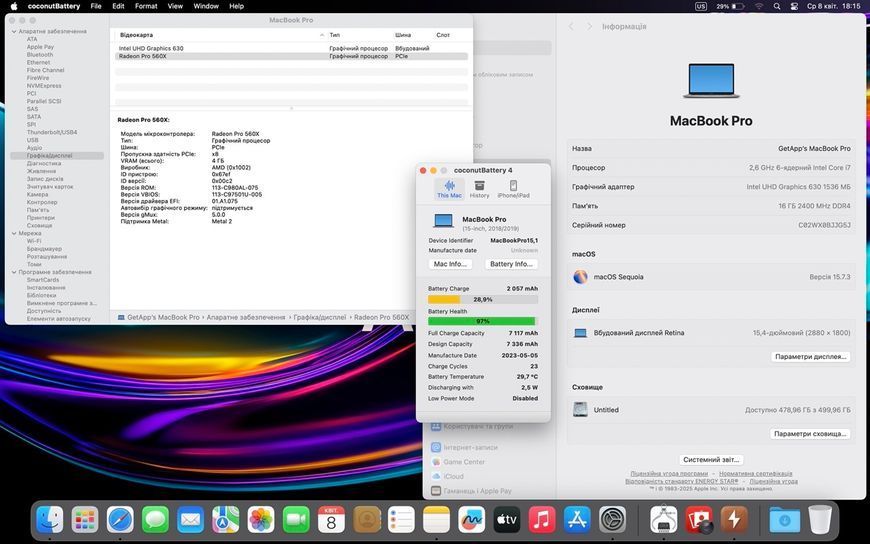Open Apple TV from the Dock

coord(507,520)
